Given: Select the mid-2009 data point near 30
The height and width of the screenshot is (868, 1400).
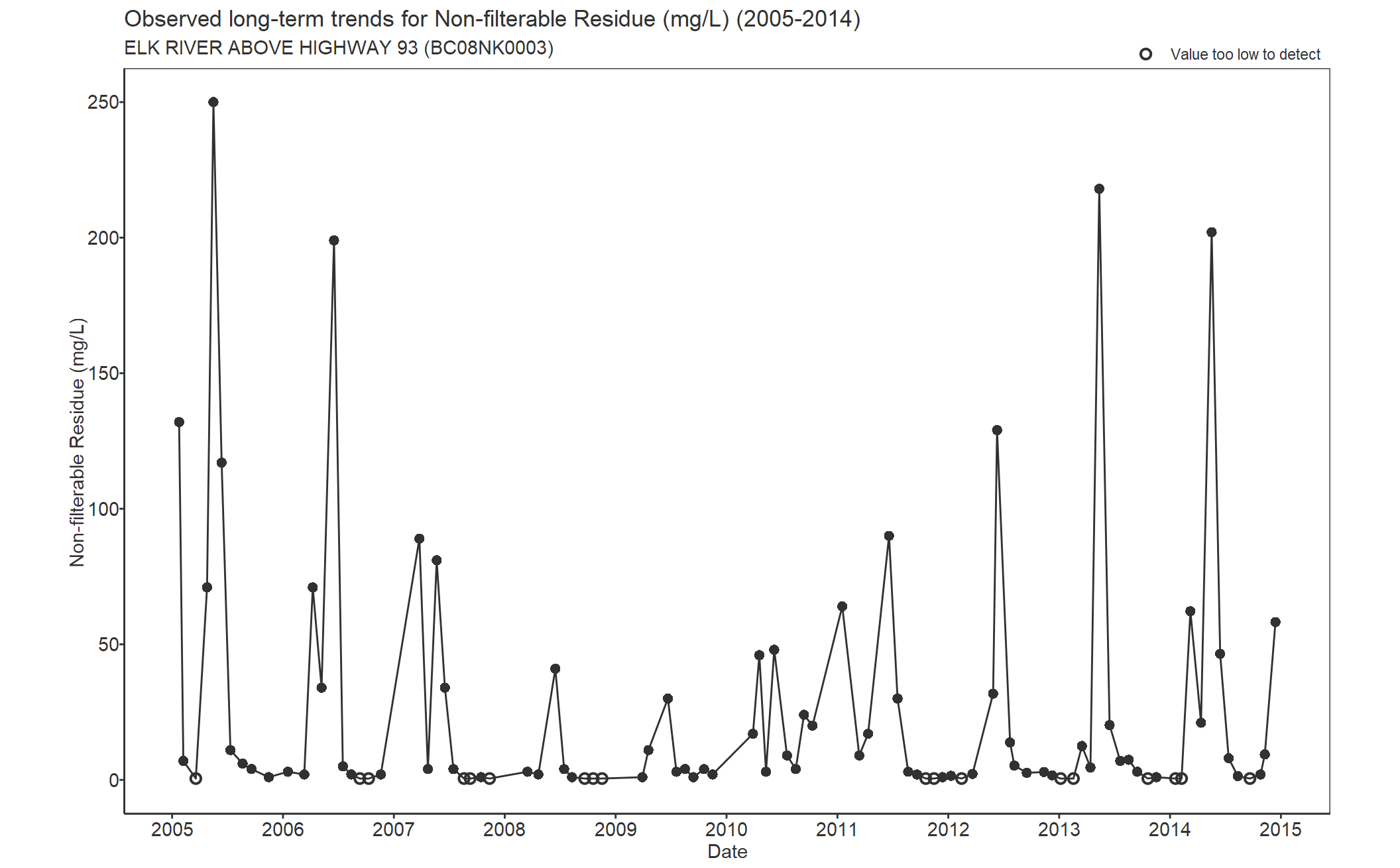Looking at the screenshot, I should [x=668, y=698].
